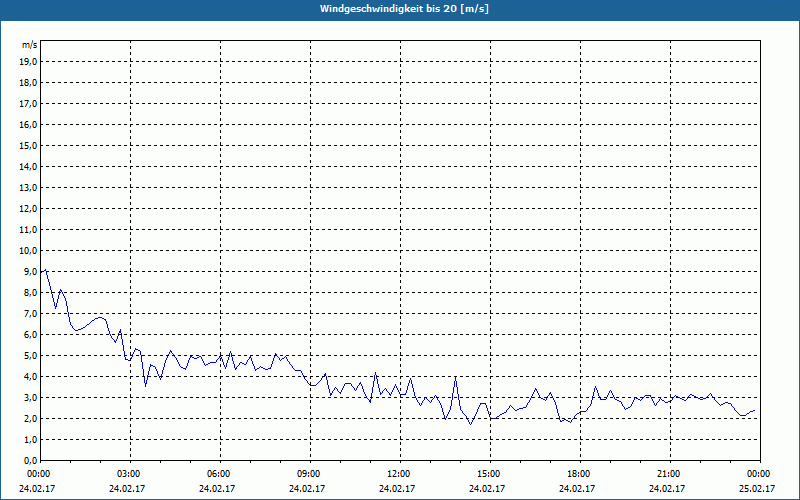Click the x-axis time label "09:00"

[307, 474]
